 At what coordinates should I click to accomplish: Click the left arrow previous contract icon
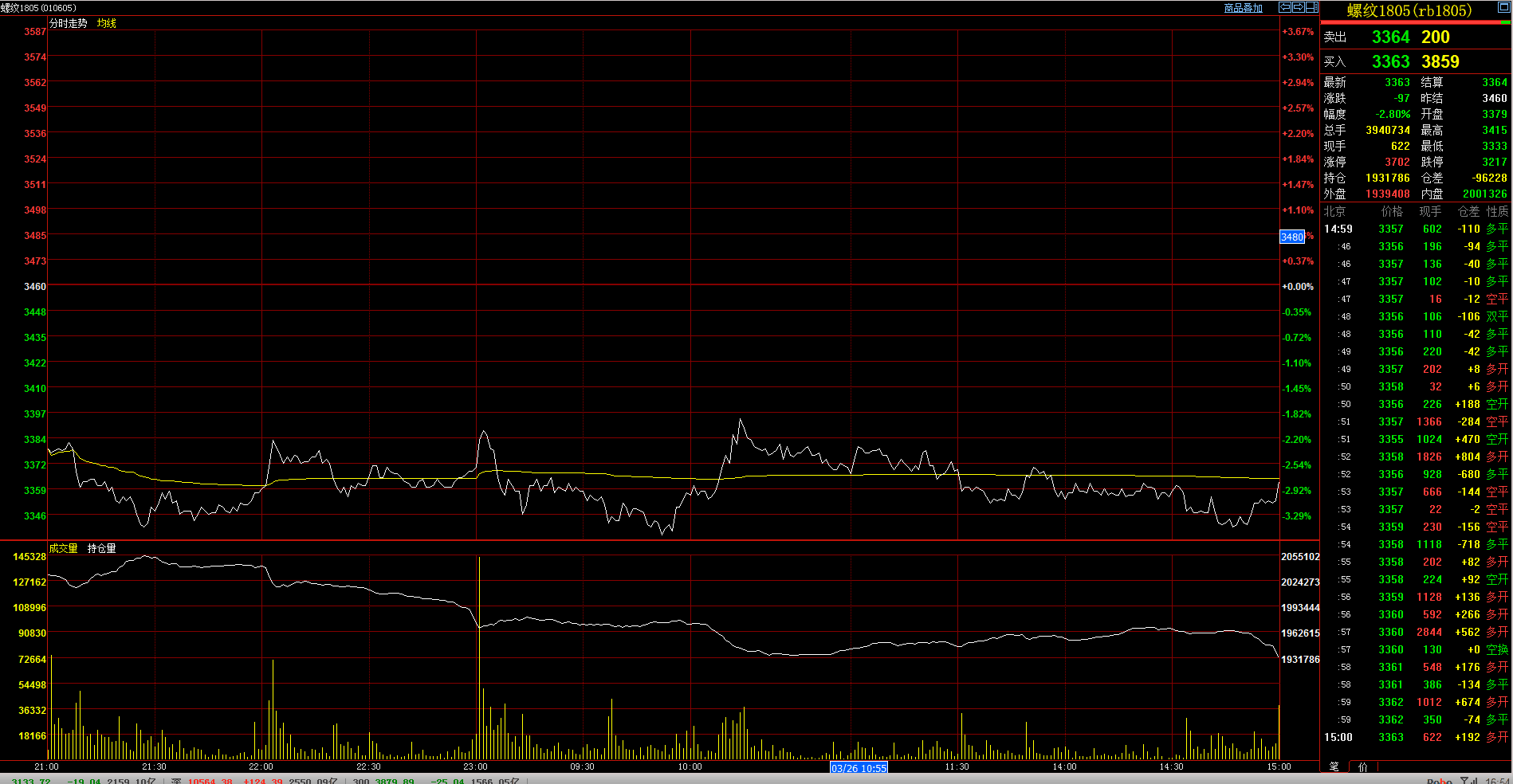(1285, 7)
